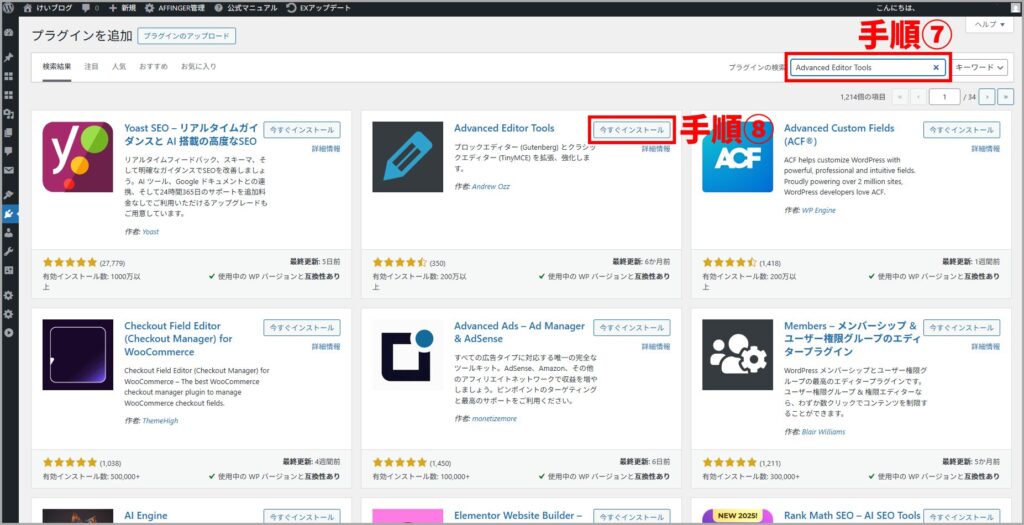The height and width of the screenshot is (525, 1024).
Task: Click the EXアップデート refresh item in the admin bar
Action: pos(313,7)
